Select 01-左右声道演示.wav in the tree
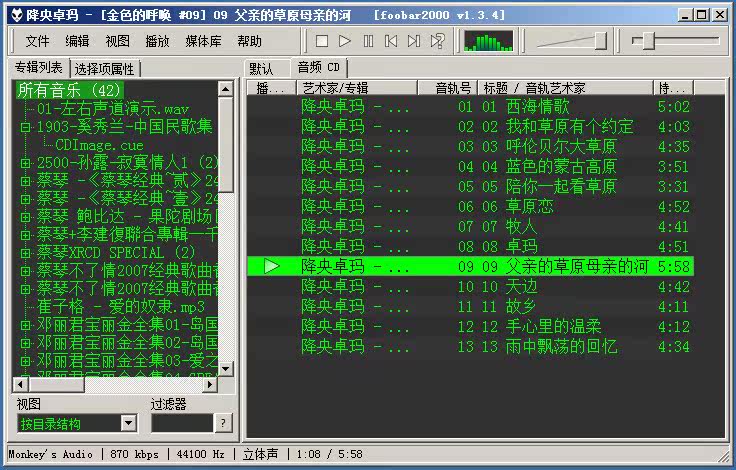736x470 pixels. click(113, 109)
